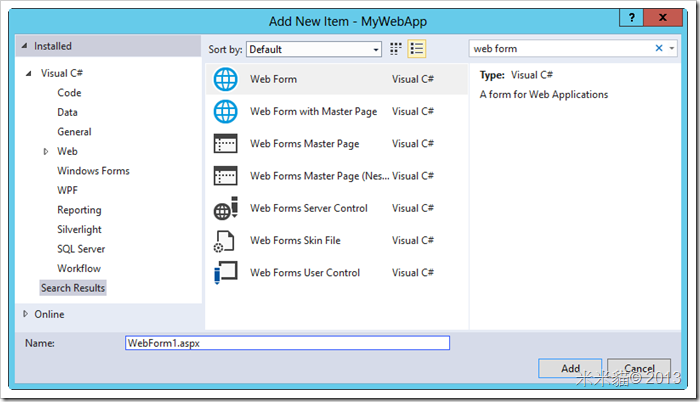
Task: Select the Visual C# tree label
Action: point(62,73)
